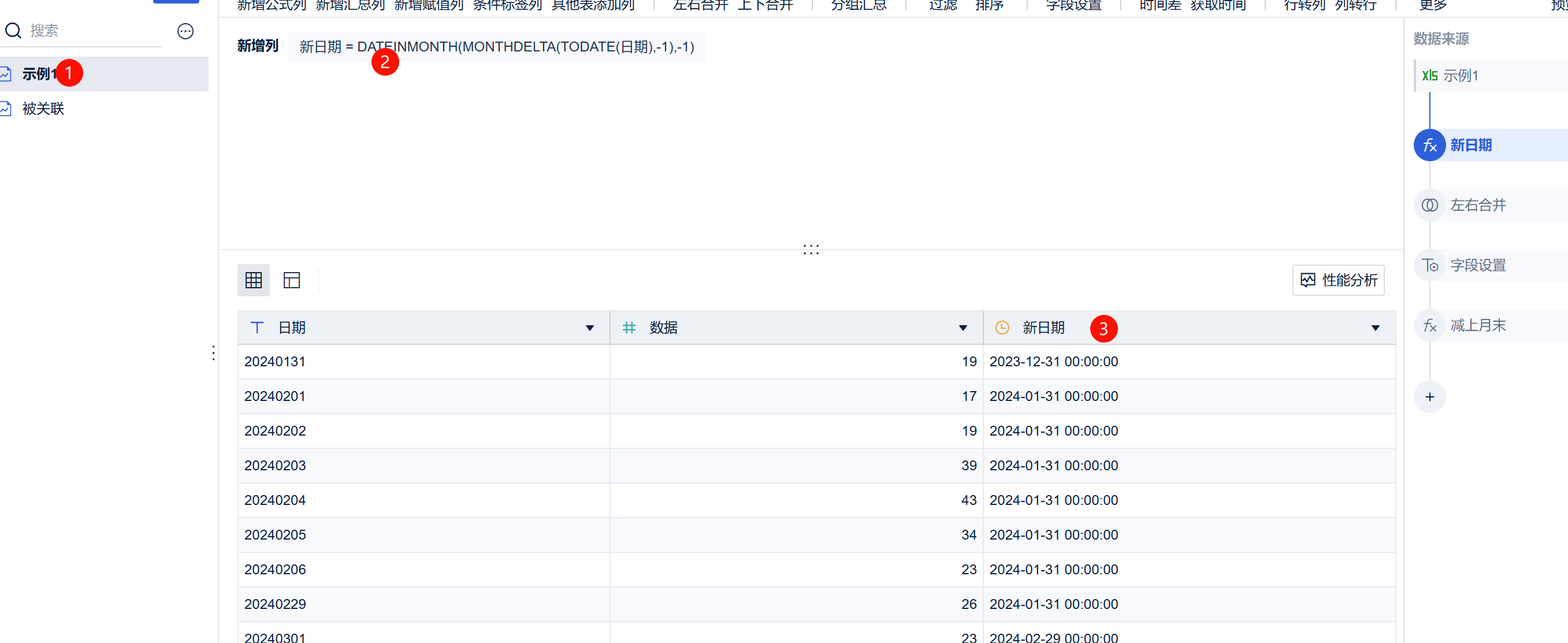Choose 列转行 in the top toolbar
1568x643 pixels.
(1355, 5)
